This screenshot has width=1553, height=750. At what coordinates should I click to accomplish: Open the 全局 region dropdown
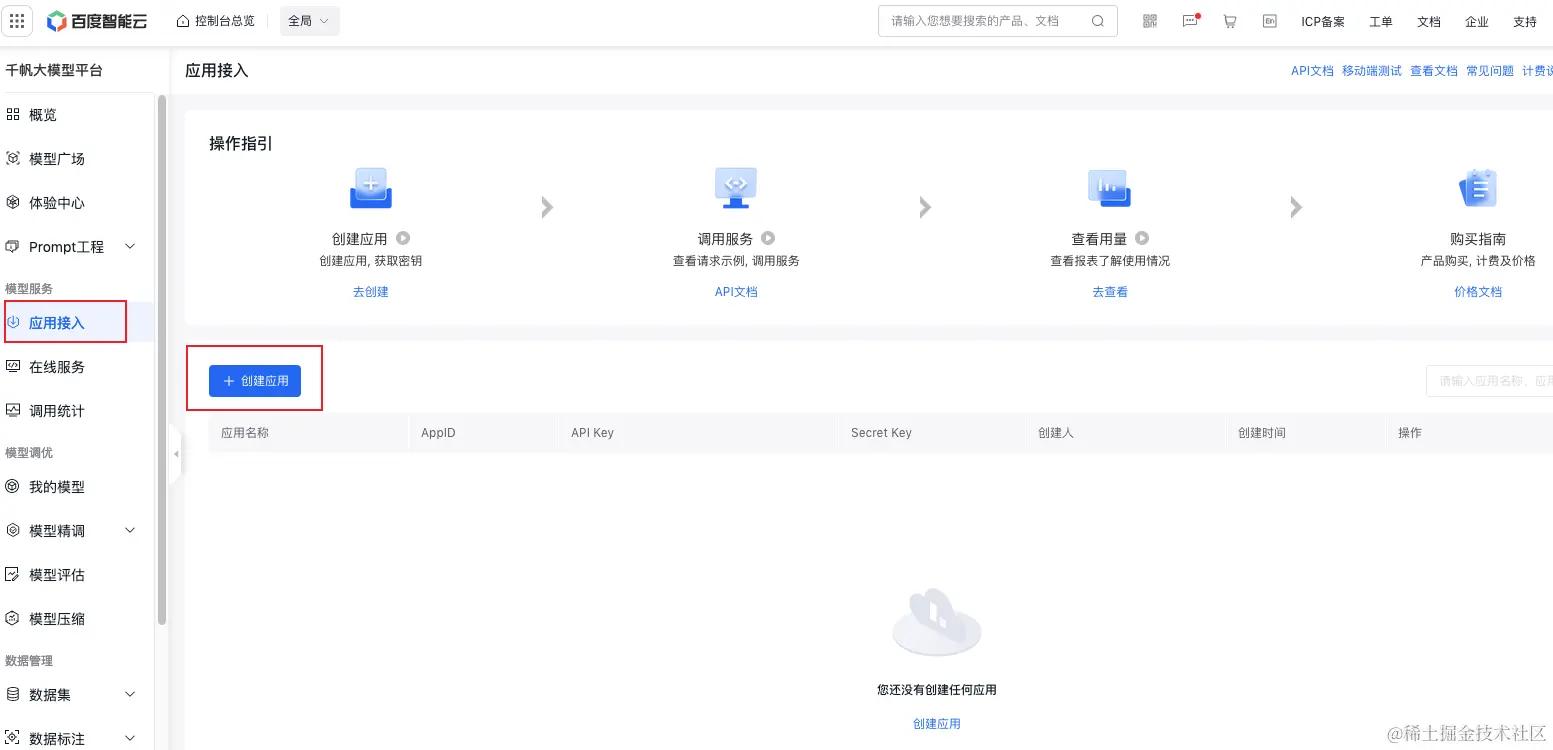pyautogui.click(x=310, y=21)
